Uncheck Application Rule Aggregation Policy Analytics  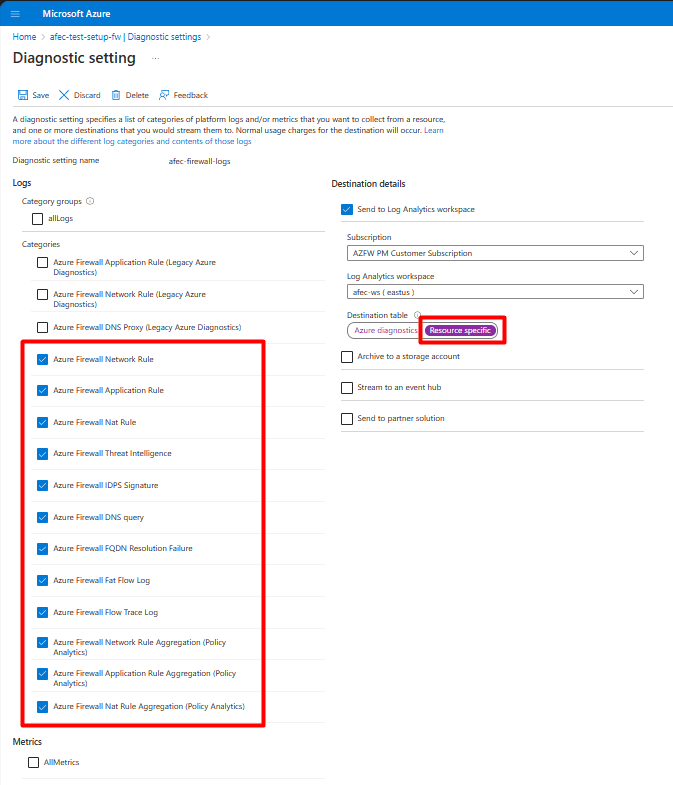coord(43,674)
